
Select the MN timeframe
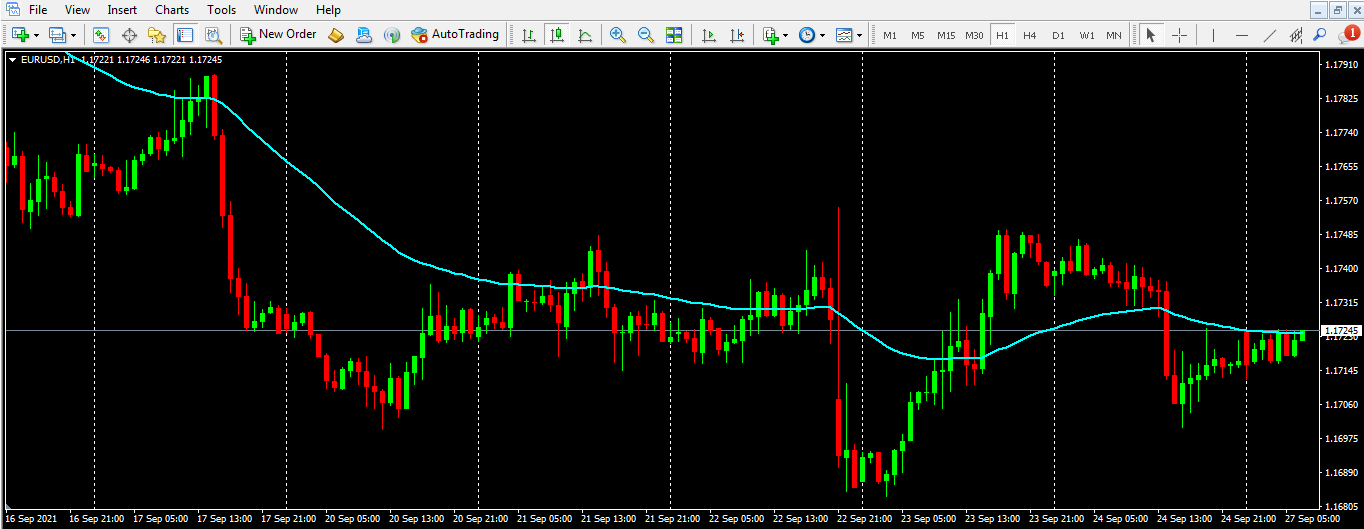point(1114,35)
